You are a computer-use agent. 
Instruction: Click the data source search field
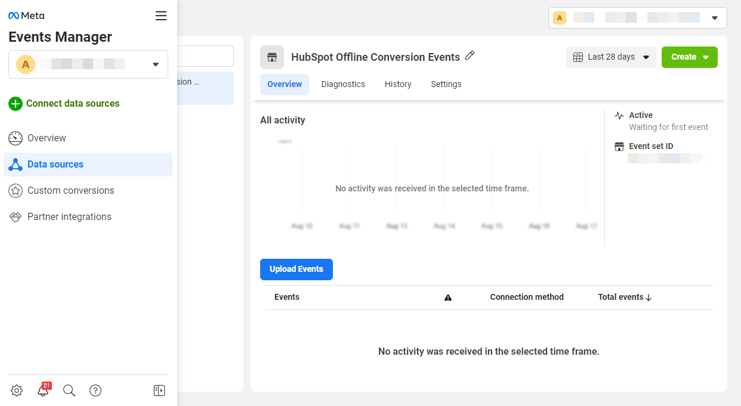[205, 56]
